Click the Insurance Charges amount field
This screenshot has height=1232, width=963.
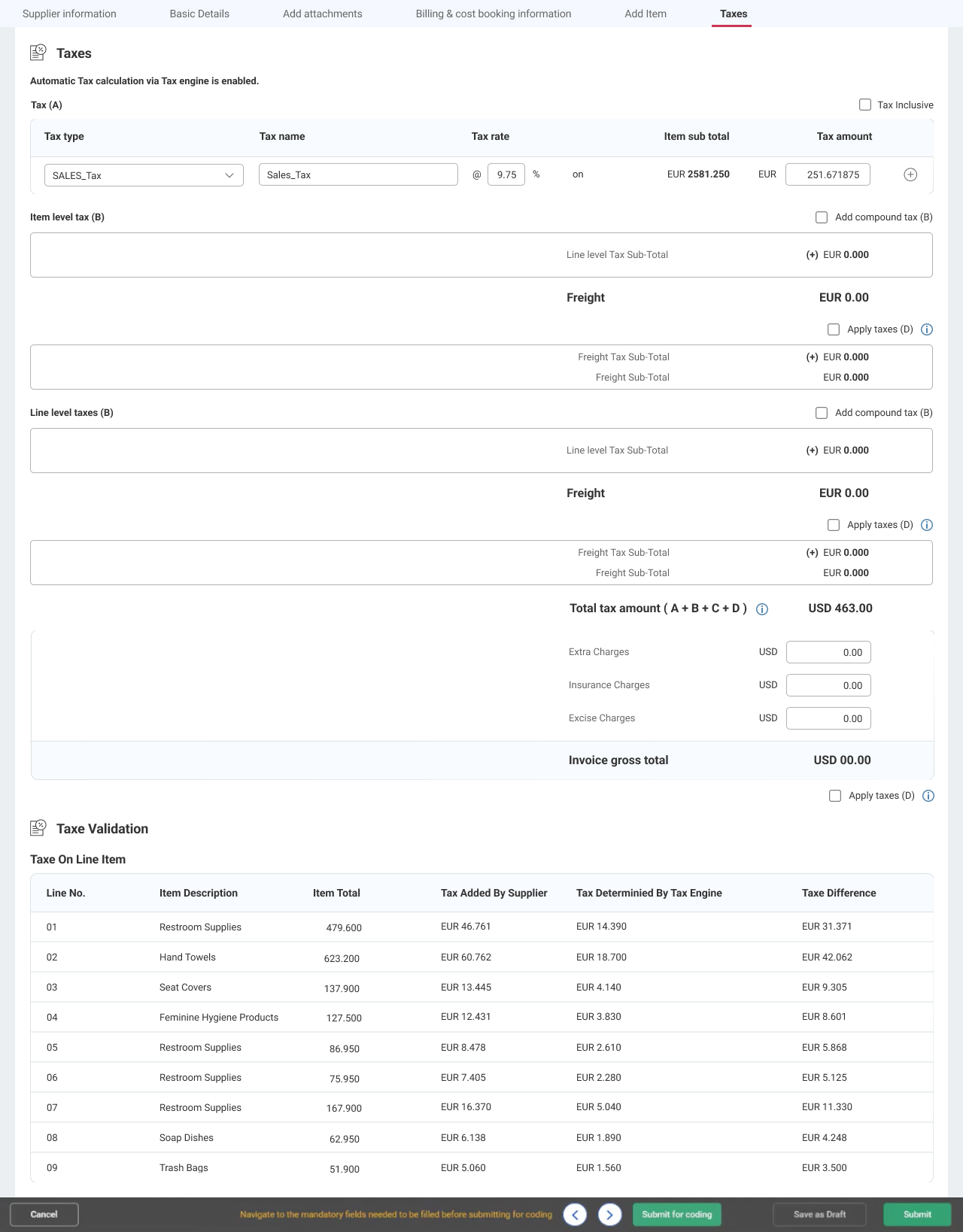[828, 685]
